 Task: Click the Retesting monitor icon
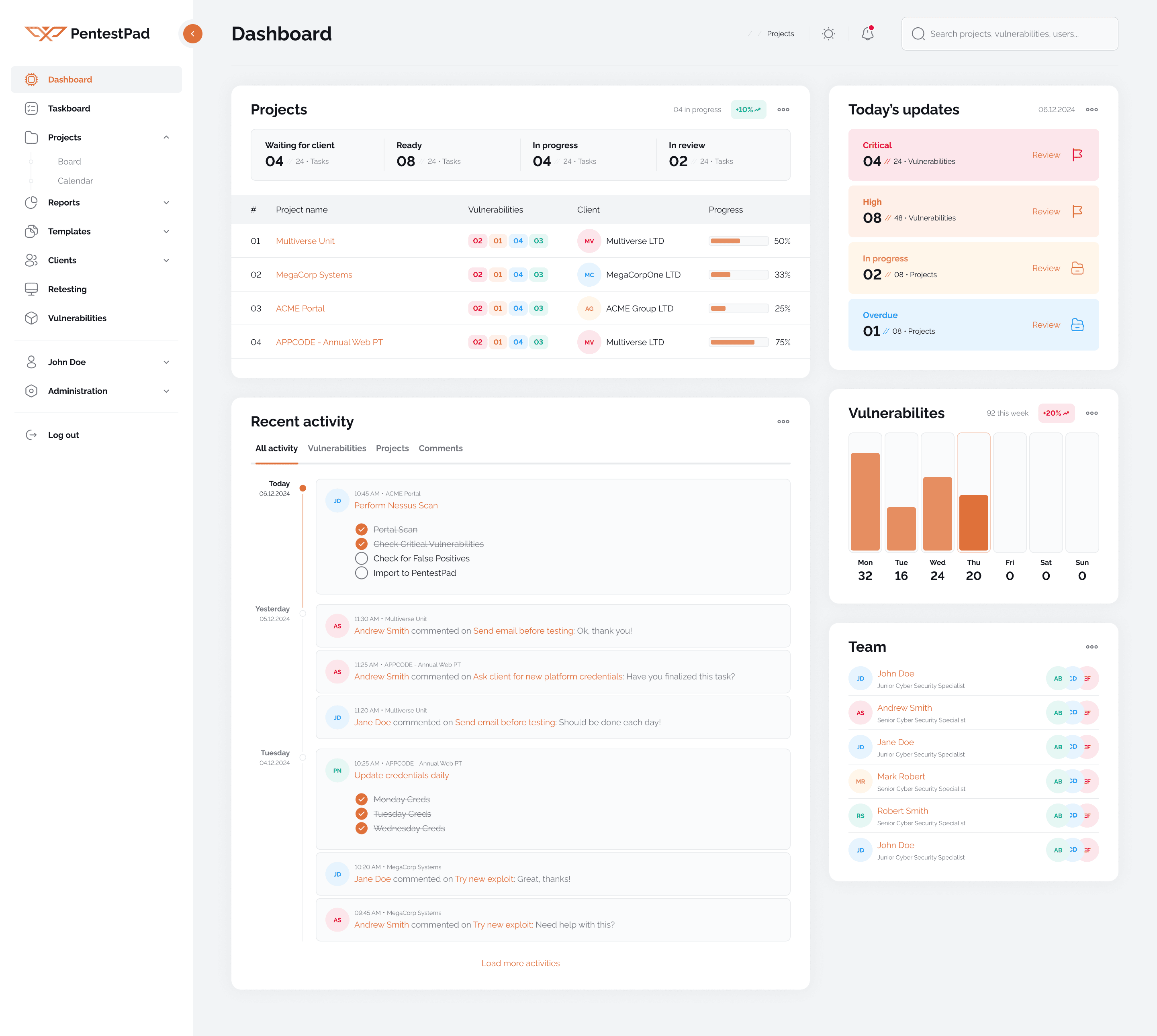[x=32, y=289]
